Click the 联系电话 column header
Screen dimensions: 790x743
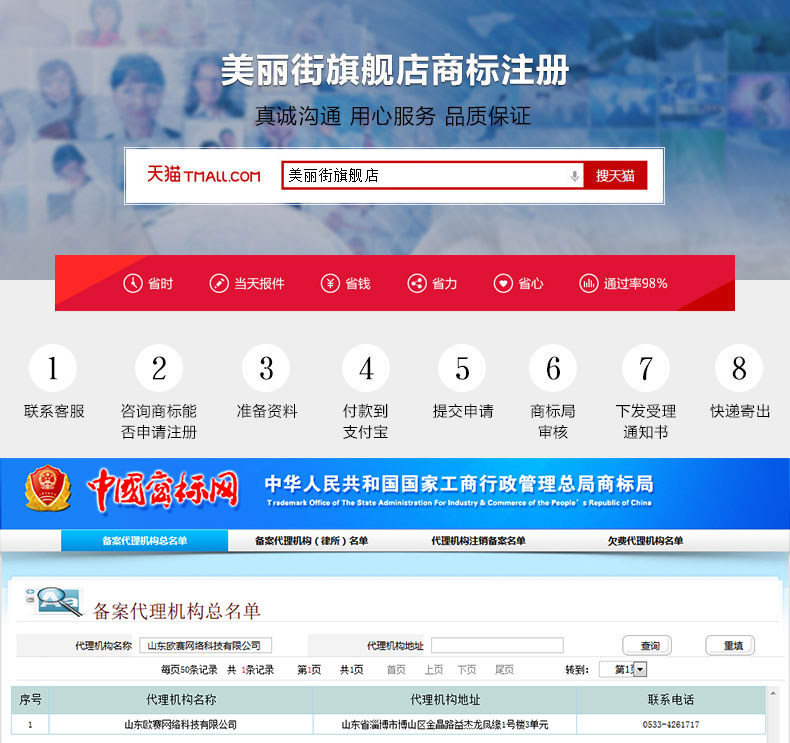(671, 699)
